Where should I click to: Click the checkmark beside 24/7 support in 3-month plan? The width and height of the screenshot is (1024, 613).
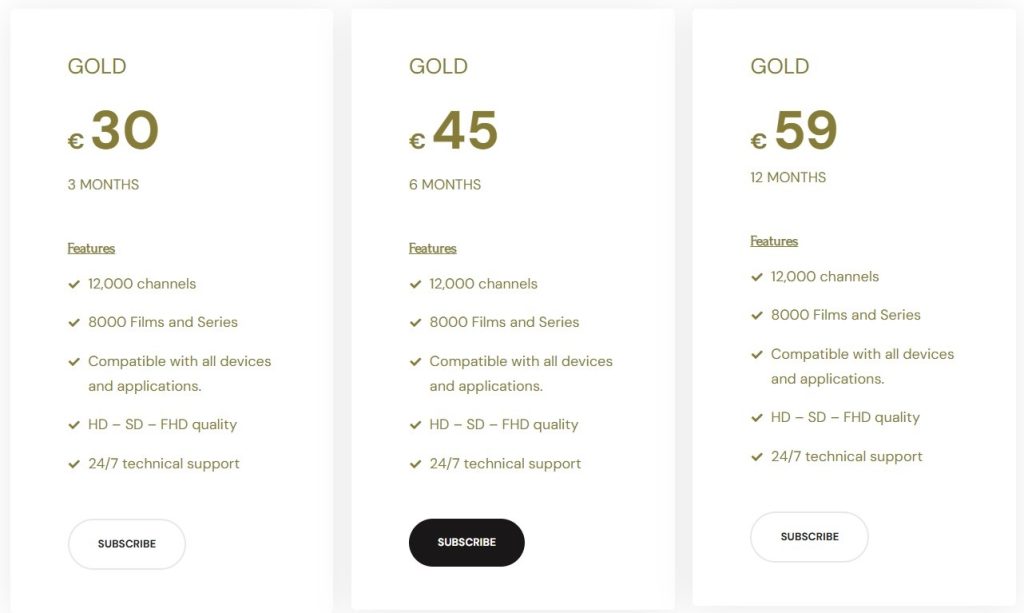(x=74, y=464)
